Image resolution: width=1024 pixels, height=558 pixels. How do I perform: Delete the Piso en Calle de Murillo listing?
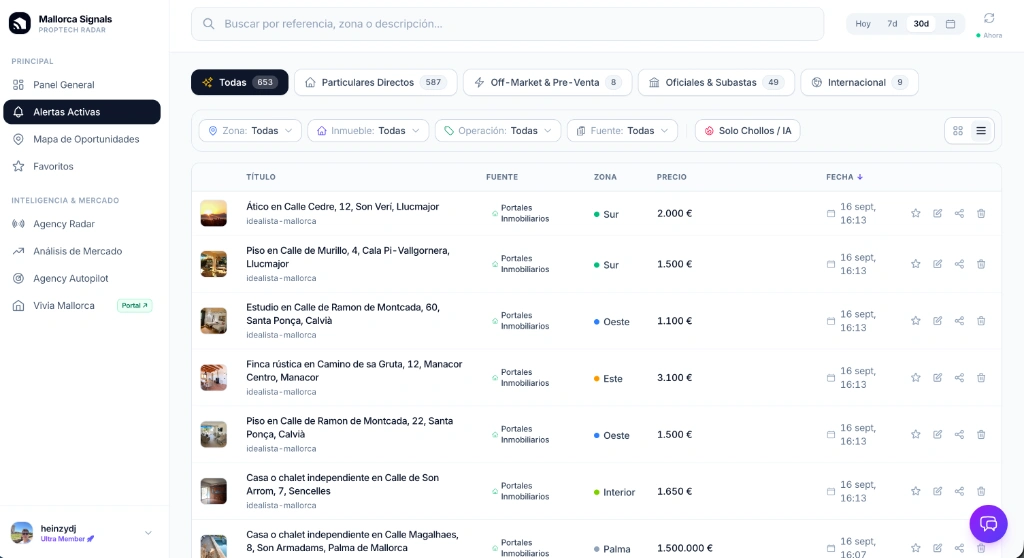tap(981, 264)
